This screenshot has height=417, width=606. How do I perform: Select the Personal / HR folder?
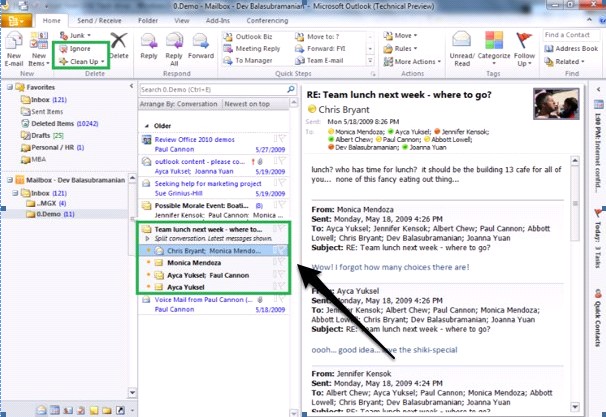(53, 148)
